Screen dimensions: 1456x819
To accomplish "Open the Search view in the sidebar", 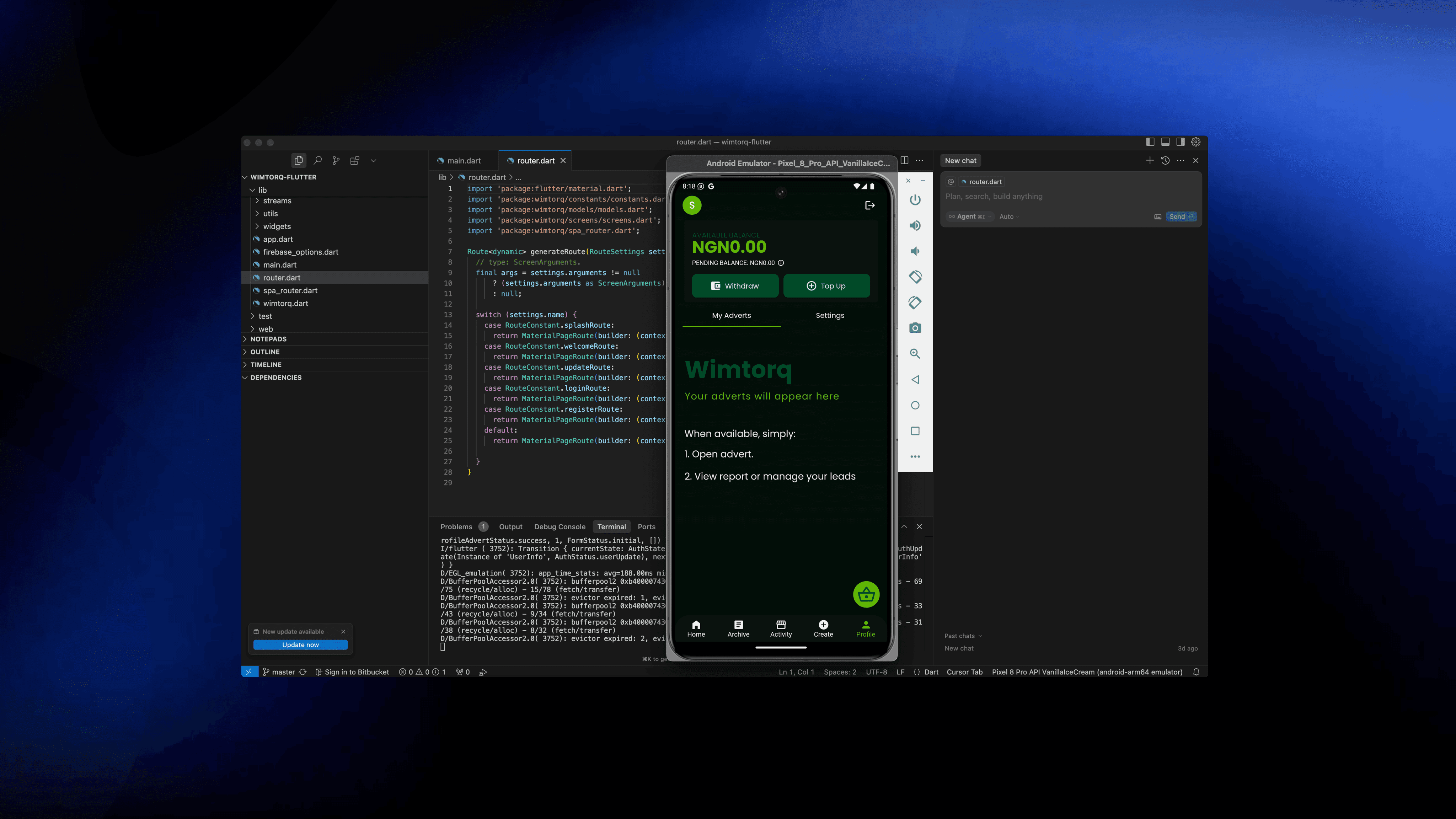I will point(318,161).
